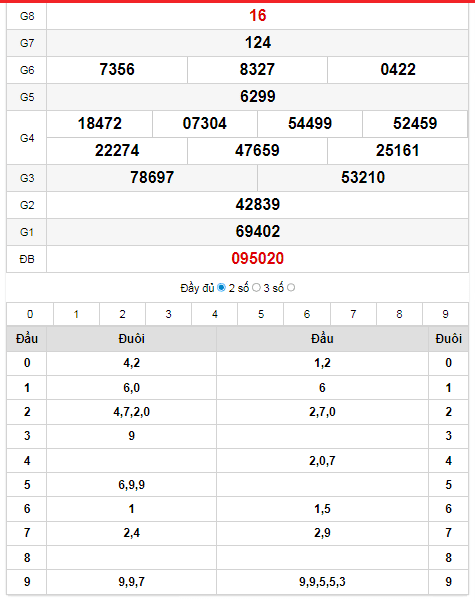The image size is (475, 602).
Task: Click the G4 number 18472
Action: point(100,124)
